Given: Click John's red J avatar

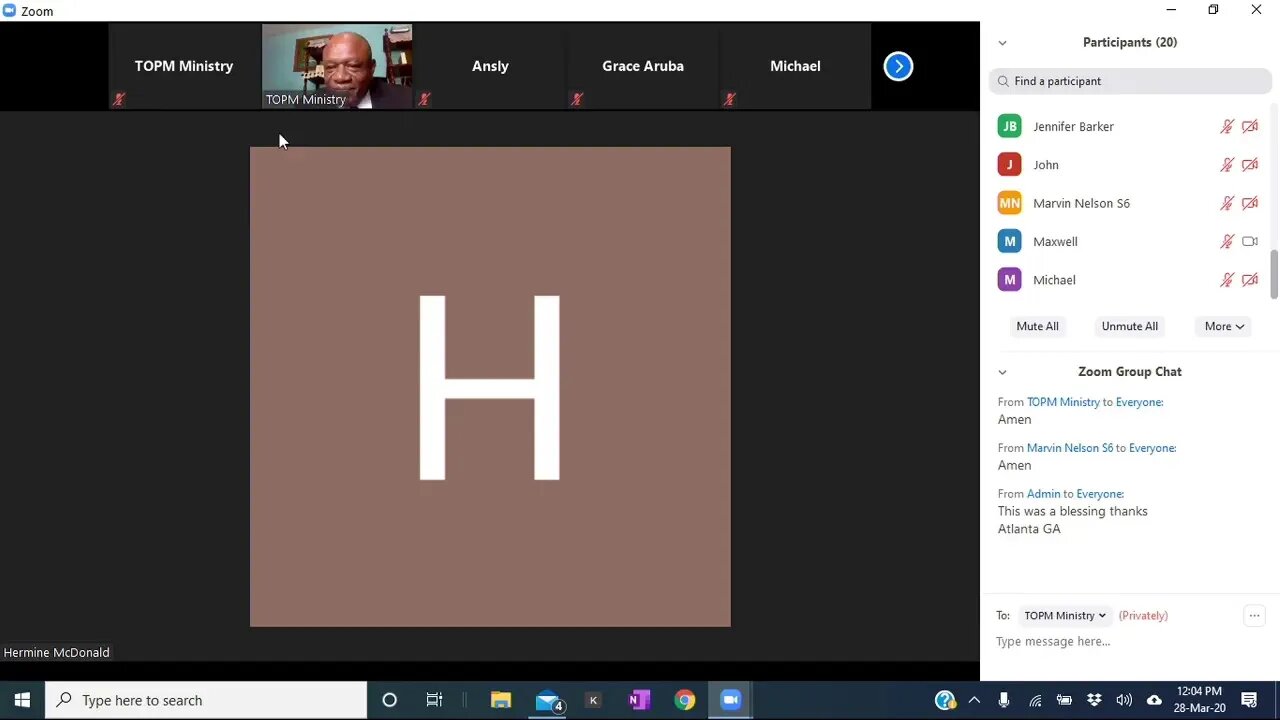Looking at the screenshot, I should point(1010,165).
